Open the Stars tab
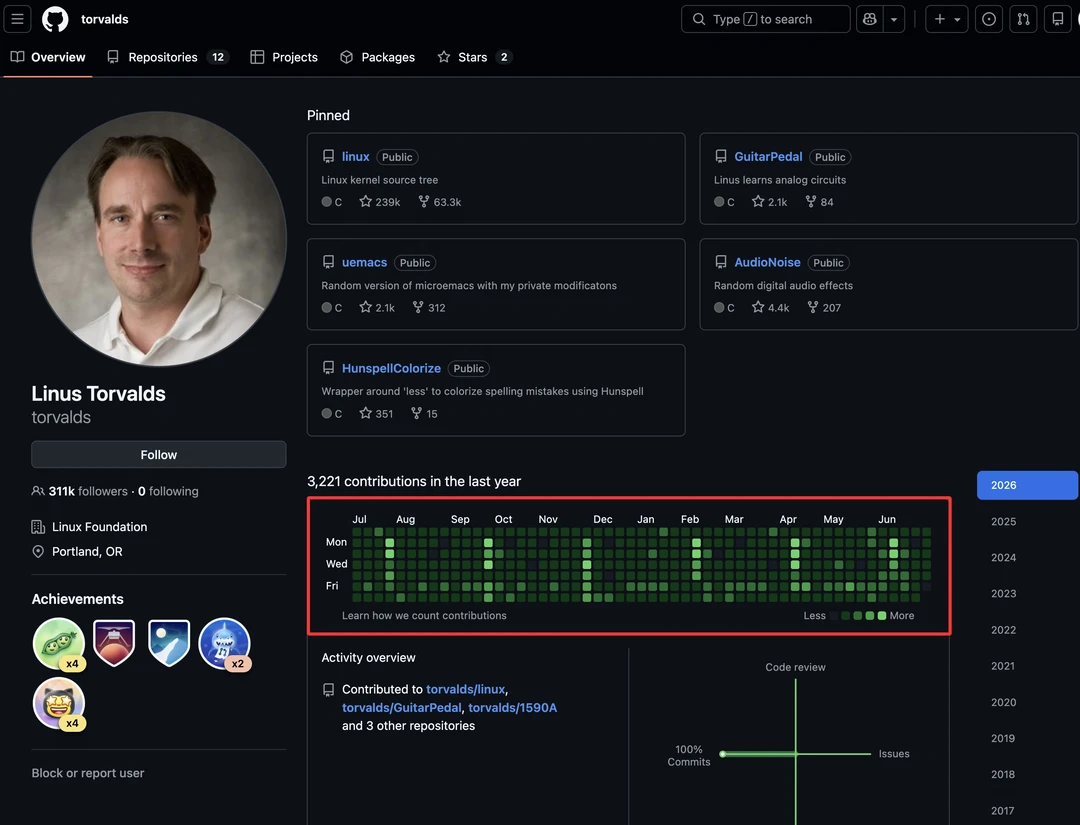 point(474,57)
